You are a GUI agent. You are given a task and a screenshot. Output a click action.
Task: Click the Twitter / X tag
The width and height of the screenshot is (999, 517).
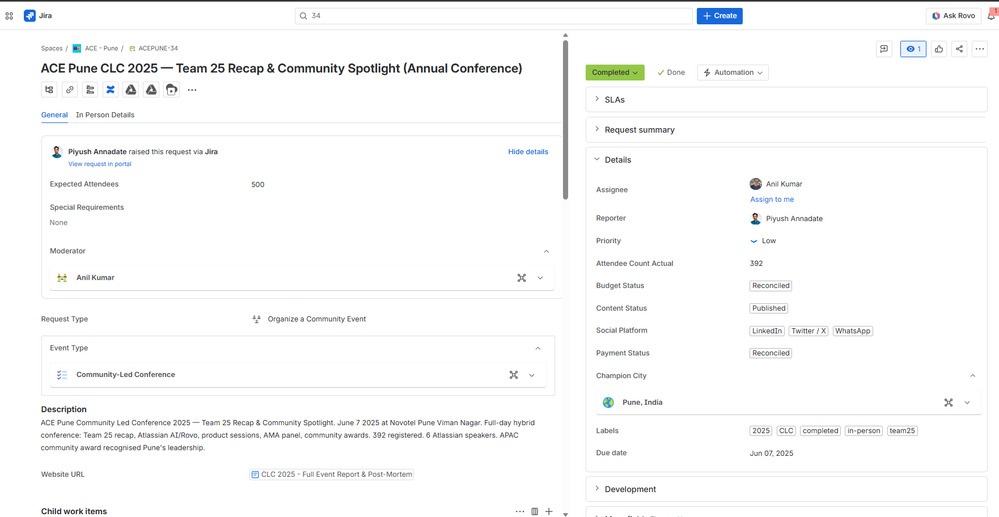(809, 331)
